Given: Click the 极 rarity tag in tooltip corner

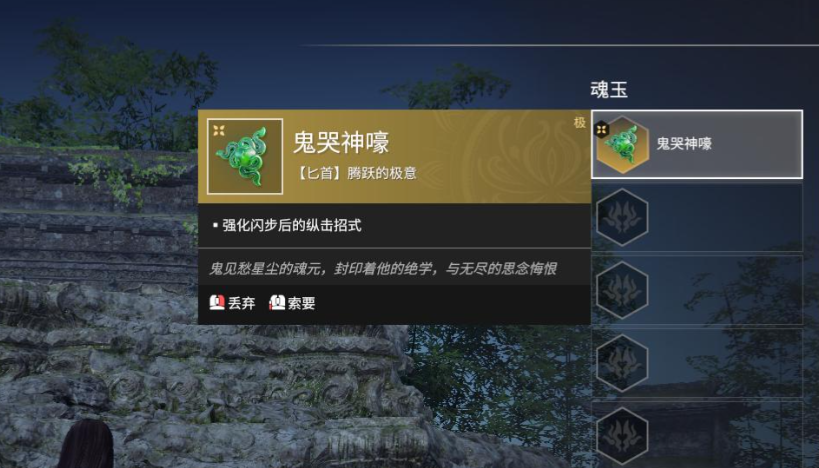Looking at the screenshot, I should pyautogui.click(x=579, y=123).
